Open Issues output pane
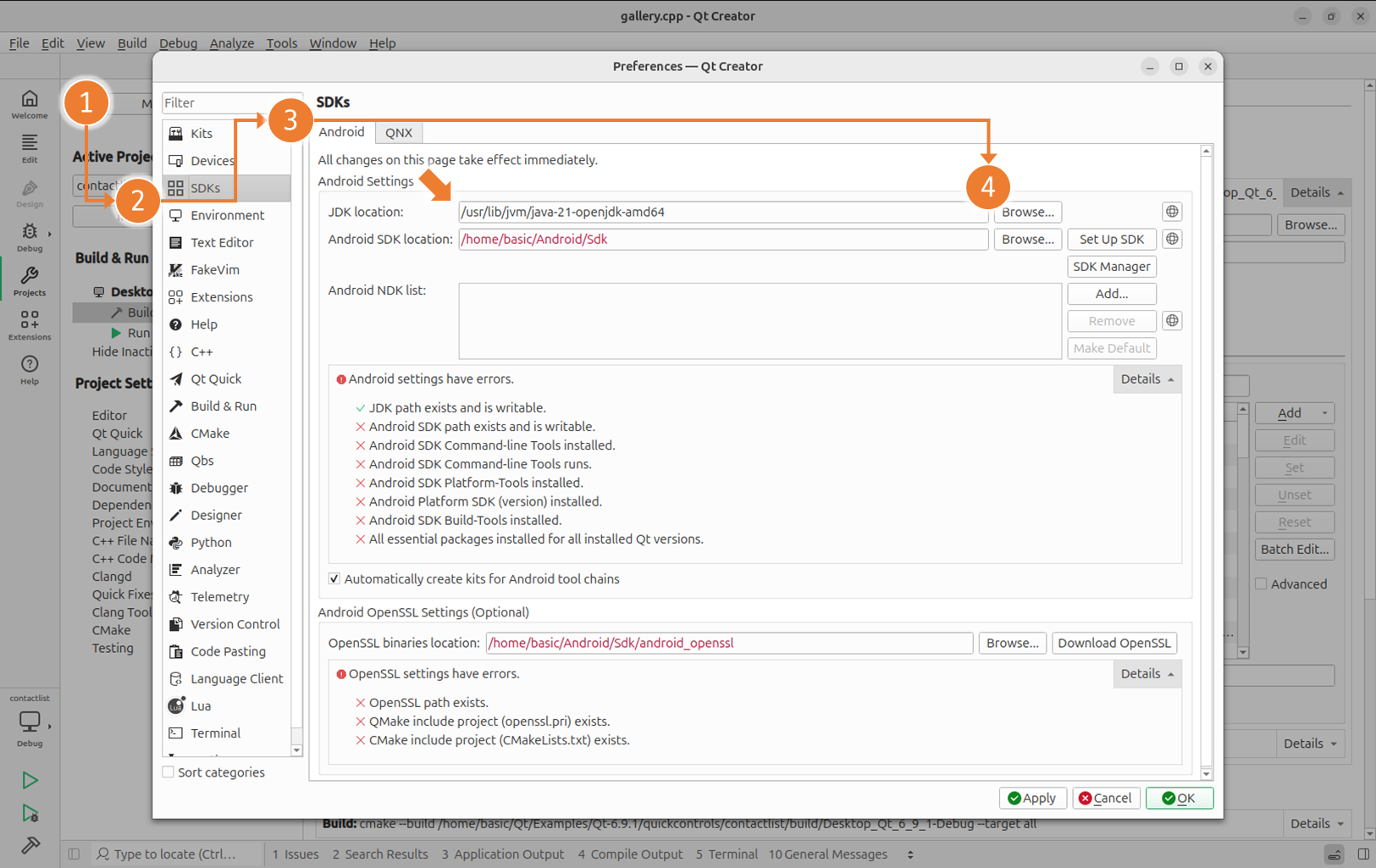The height and width of the screenshot is (868, 1376). [x=296, y=854]
